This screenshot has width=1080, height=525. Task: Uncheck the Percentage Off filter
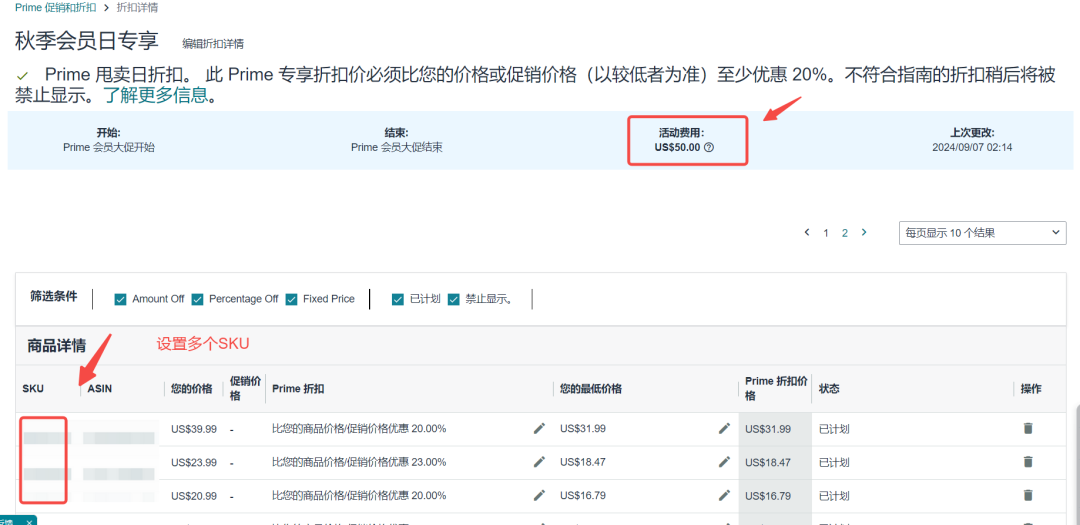(x=198, y=299)
